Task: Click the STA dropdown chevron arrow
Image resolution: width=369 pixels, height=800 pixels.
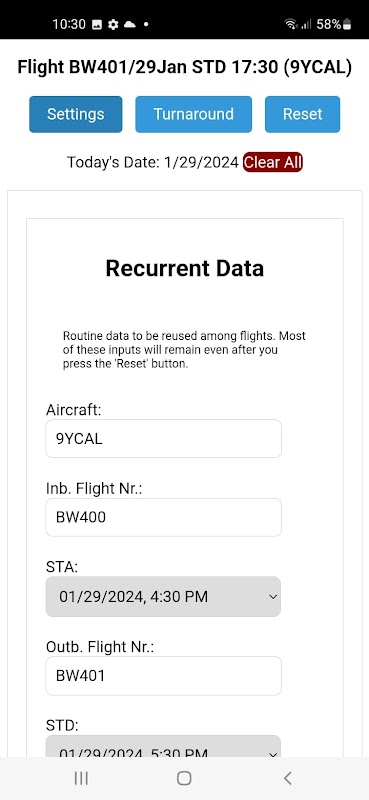Action: (273, 596)
